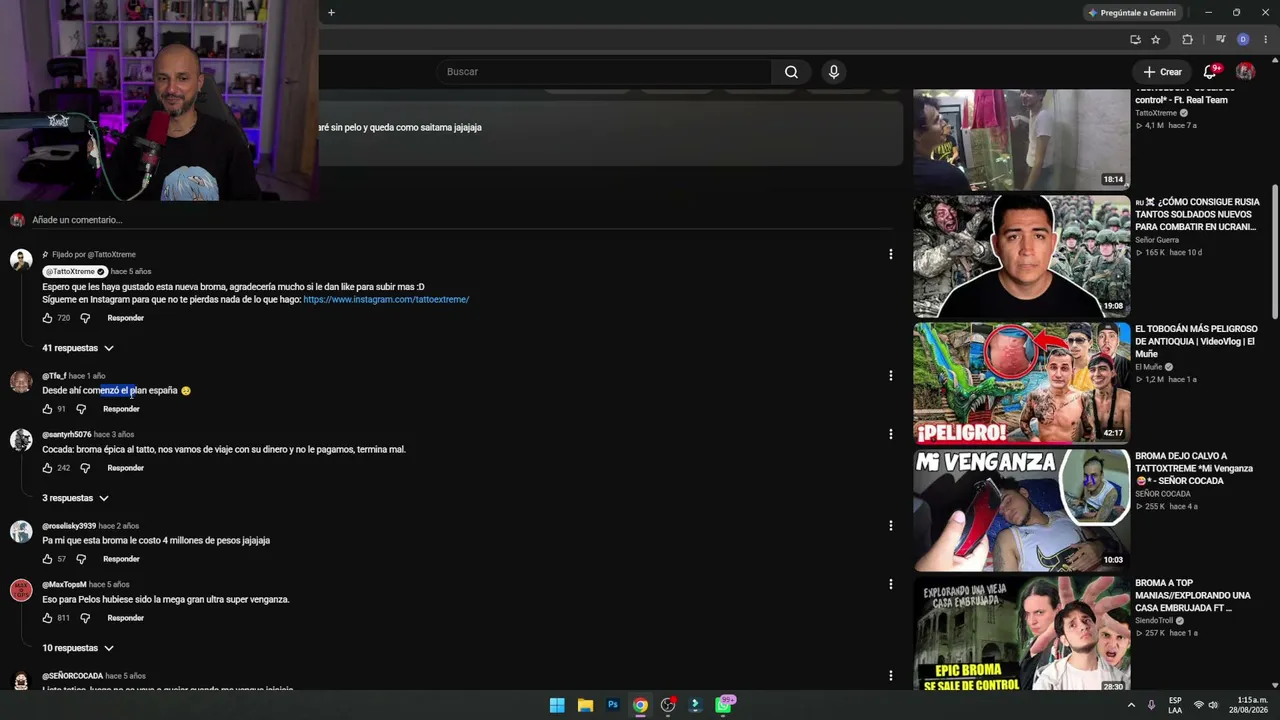Open a new Chrome tab
1280x720 pixels.
pos(331,12)
